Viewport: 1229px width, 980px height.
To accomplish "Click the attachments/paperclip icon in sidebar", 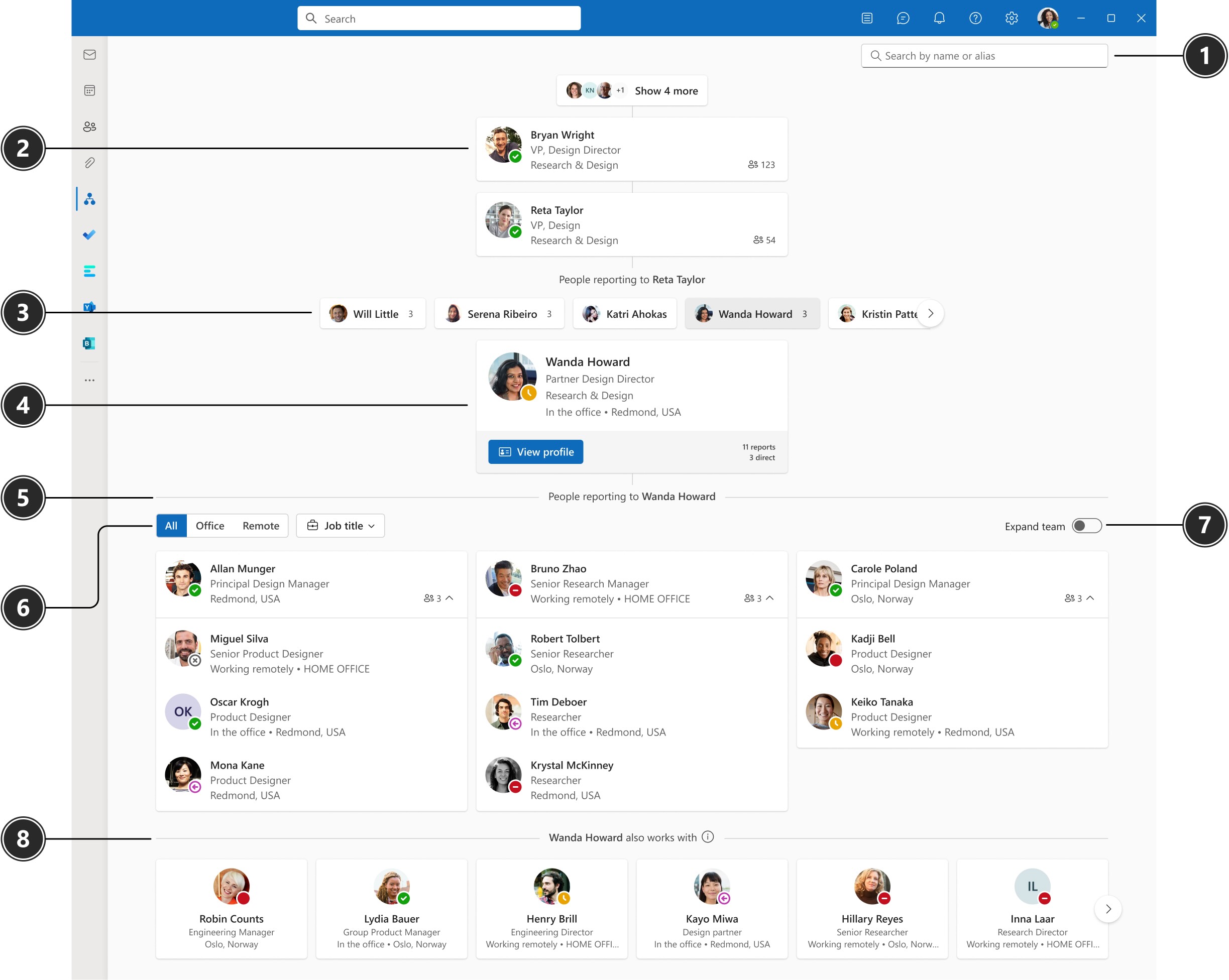I will click(90, 162).
